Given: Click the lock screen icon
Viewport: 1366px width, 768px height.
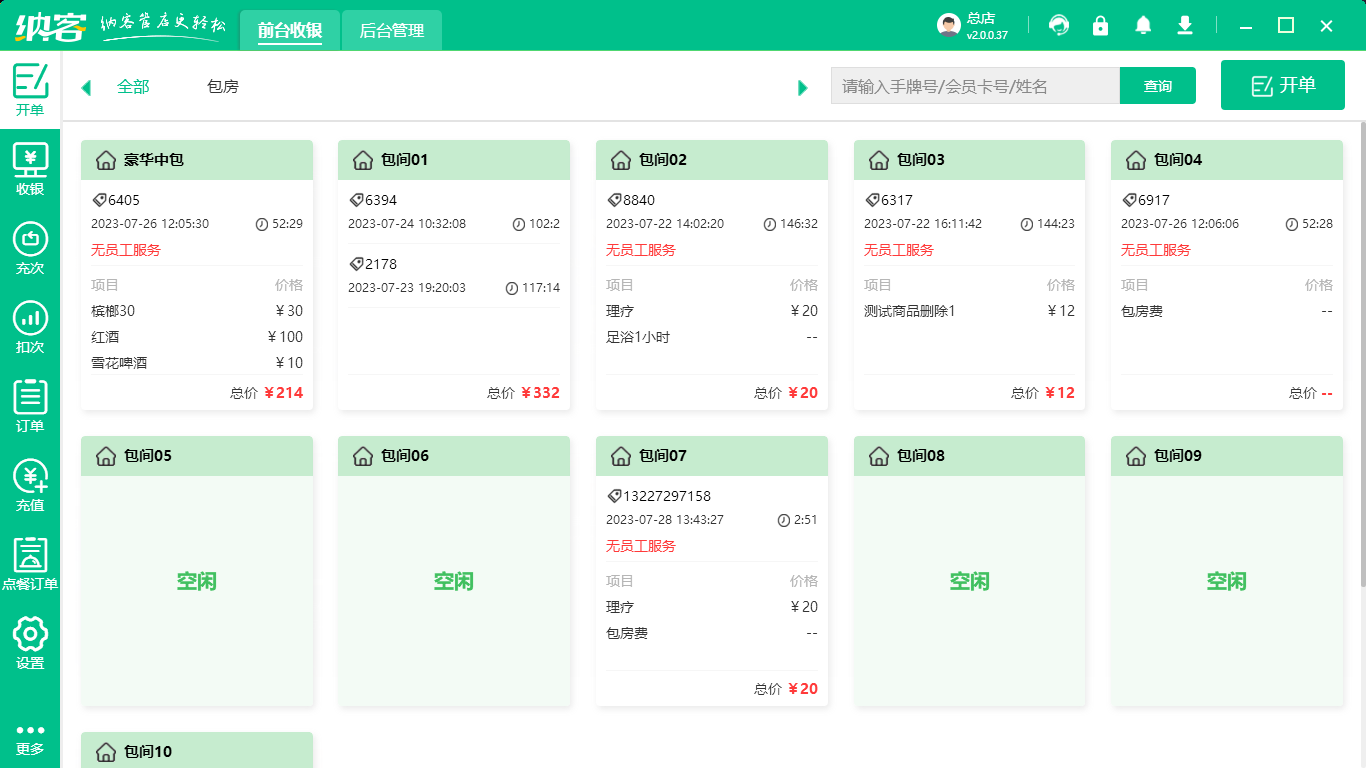Looking at the screenshot, I should click(1101, 26).
